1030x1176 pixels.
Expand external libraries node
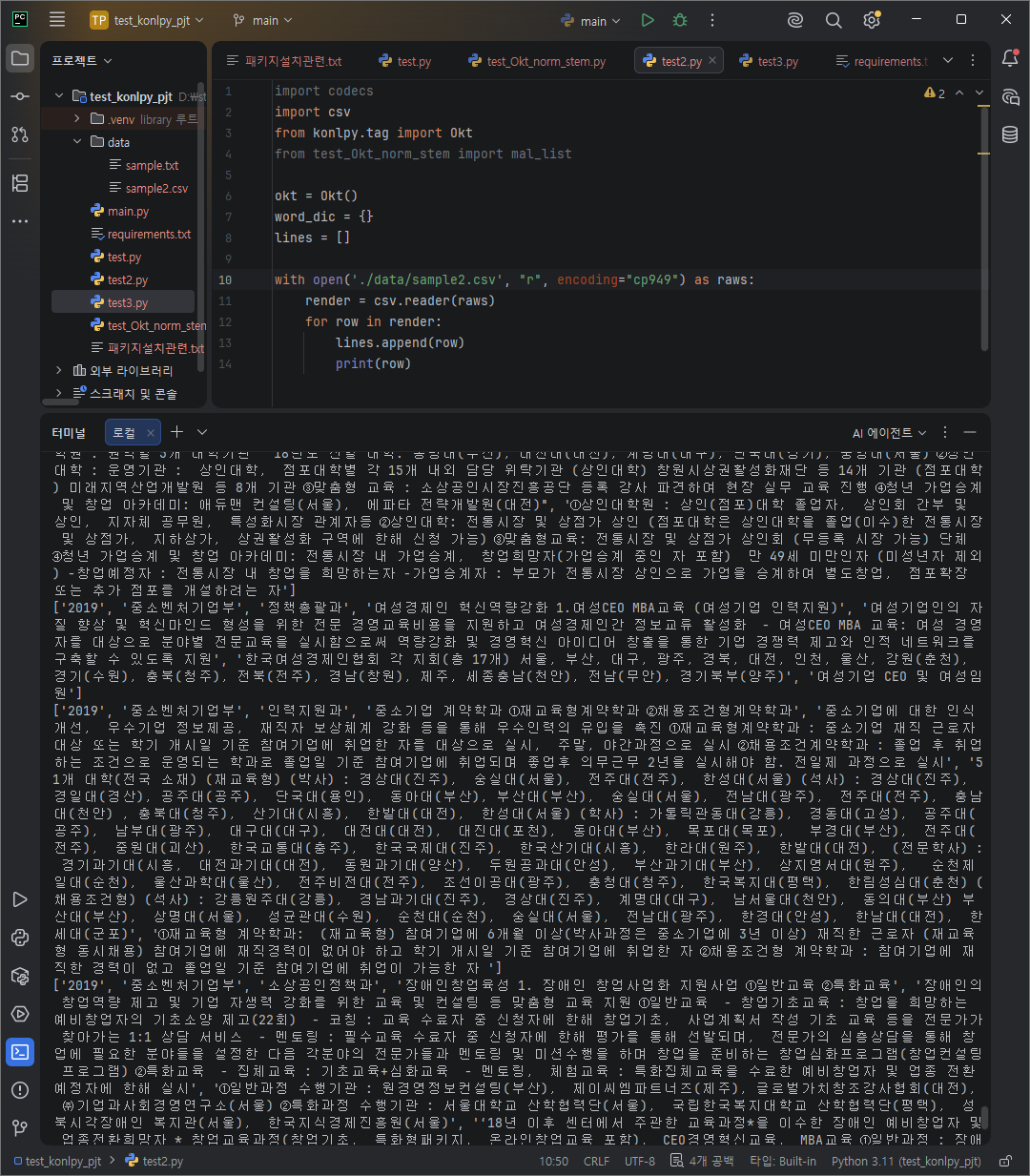coord(59,370)
